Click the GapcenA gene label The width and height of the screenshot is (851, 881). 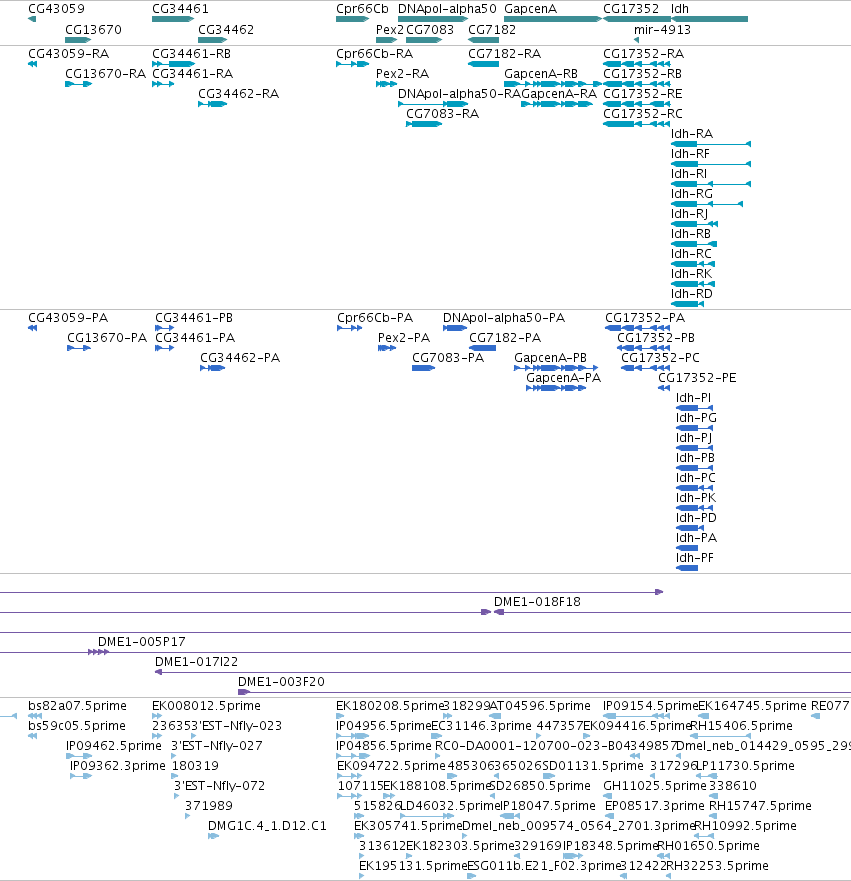pyautogui.click(x=530, y=9)
